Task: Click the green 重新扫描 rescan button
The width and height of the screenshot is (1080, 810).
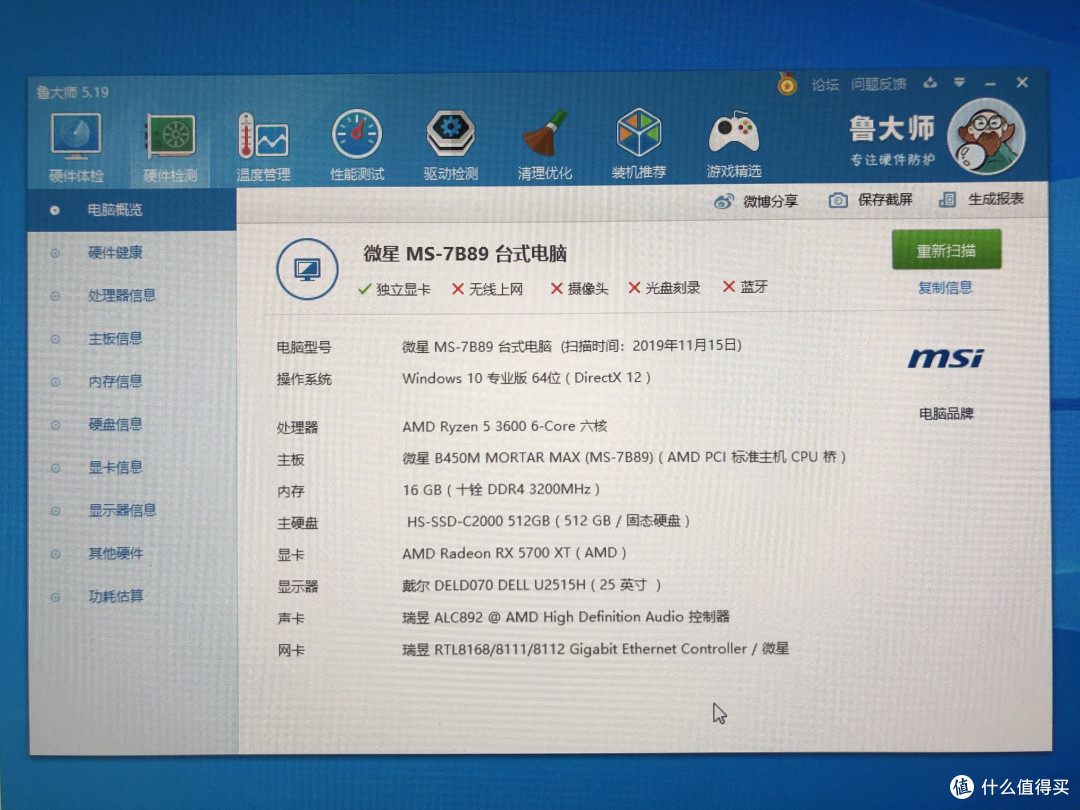Action: click(946, 250)
